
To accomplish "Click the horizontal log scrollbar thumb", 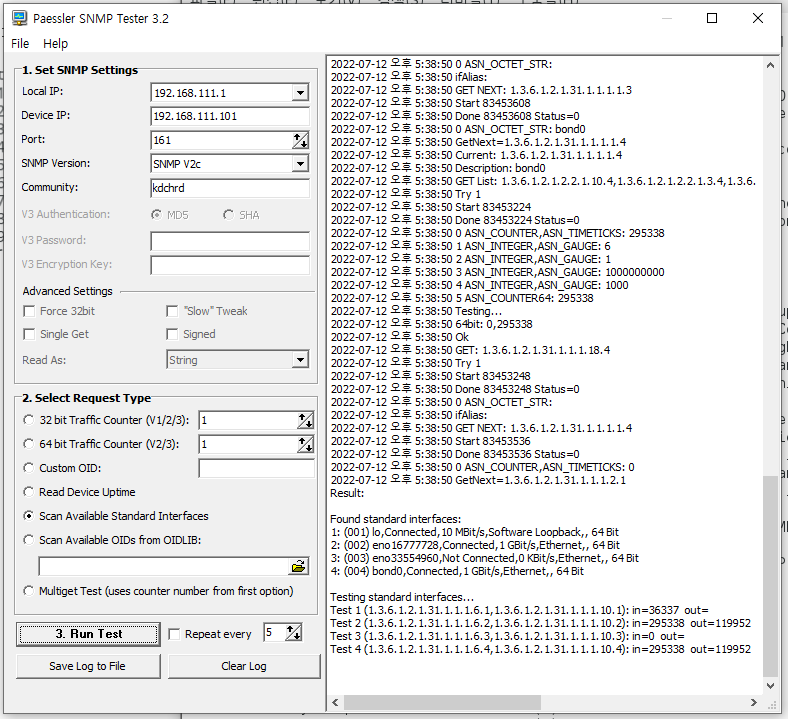I will tap(442, 702).
